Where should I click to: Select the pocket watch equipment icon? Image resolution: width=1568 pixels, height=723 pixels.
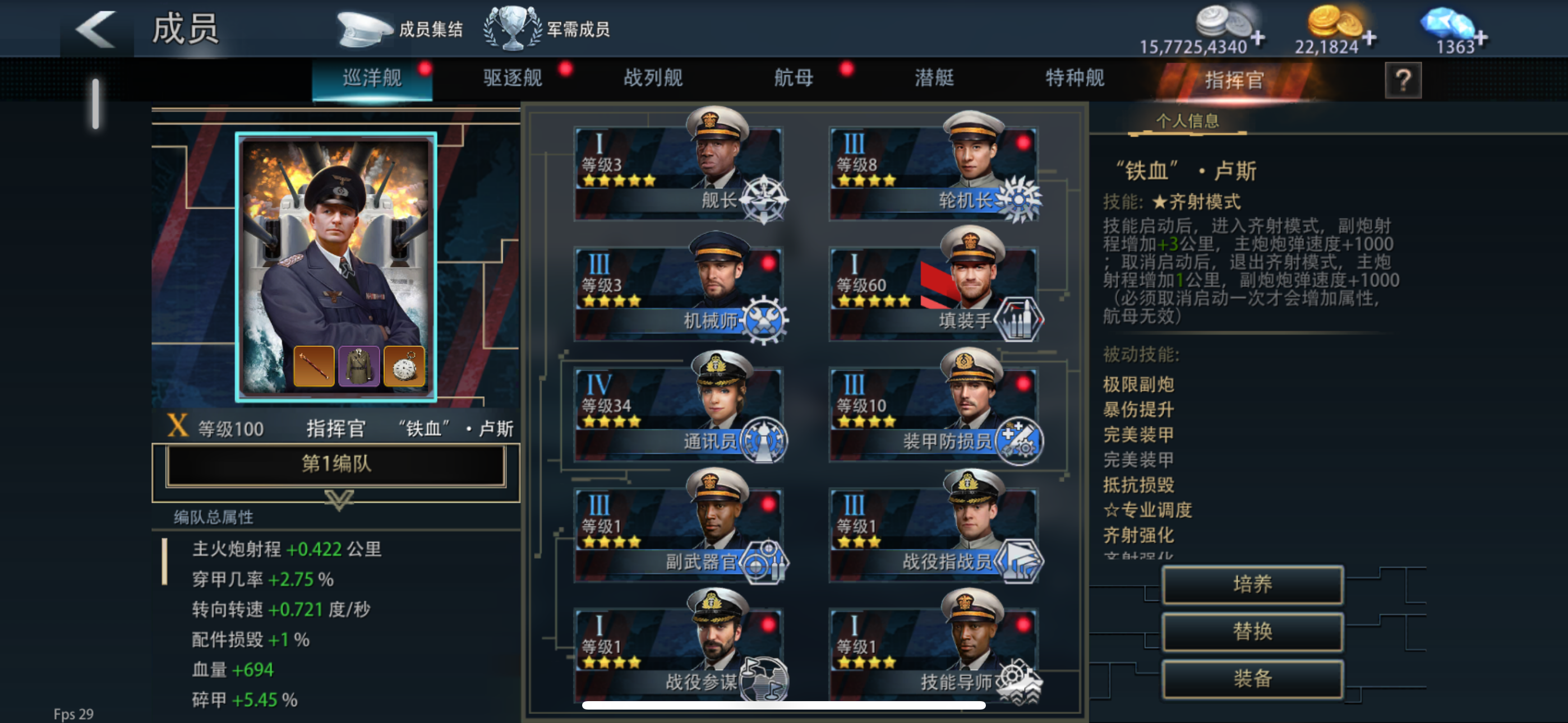[x=404, y=366]
